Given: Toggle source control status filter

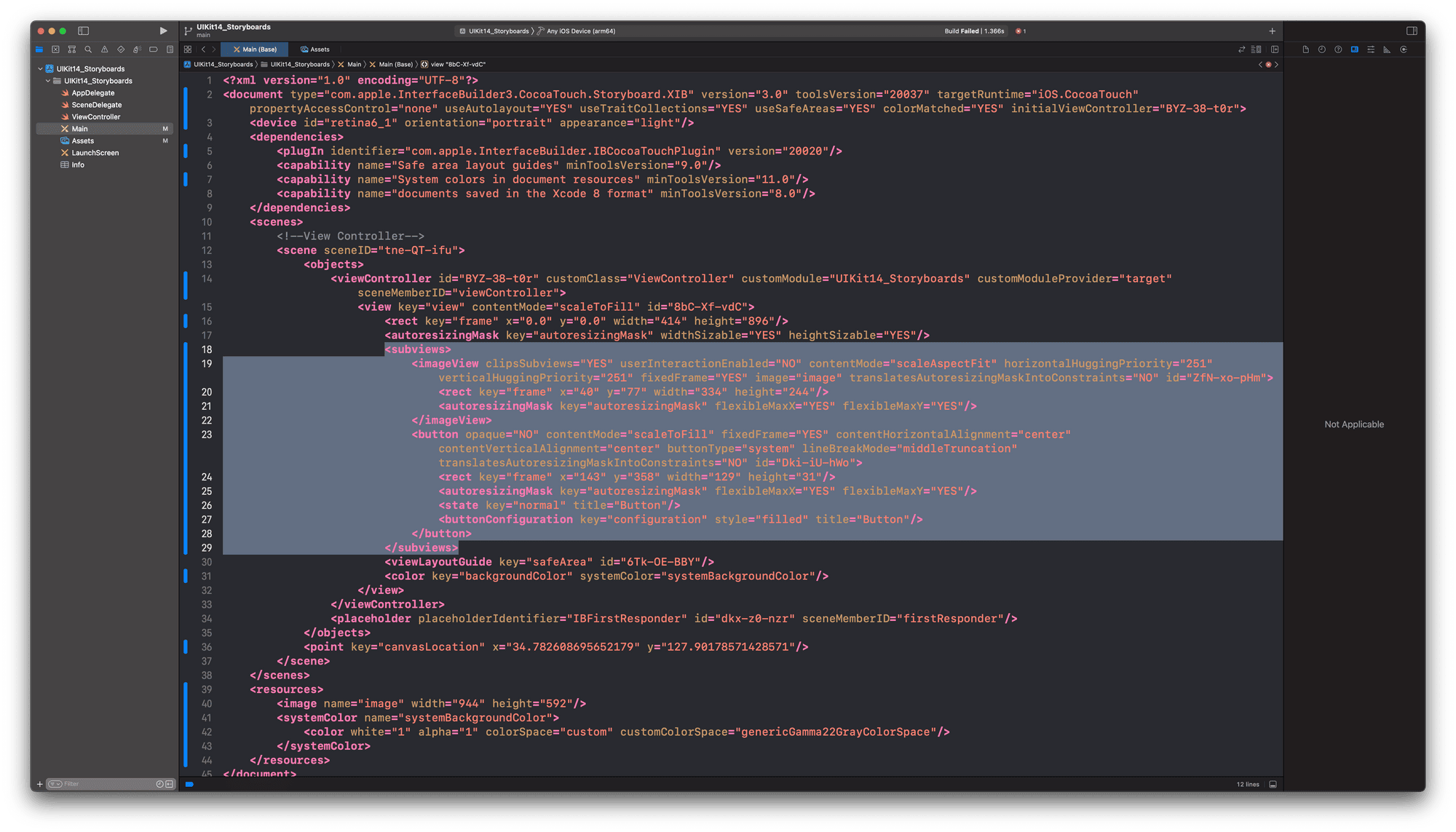Looking at the screenshot, I should [x=170, y=784].
